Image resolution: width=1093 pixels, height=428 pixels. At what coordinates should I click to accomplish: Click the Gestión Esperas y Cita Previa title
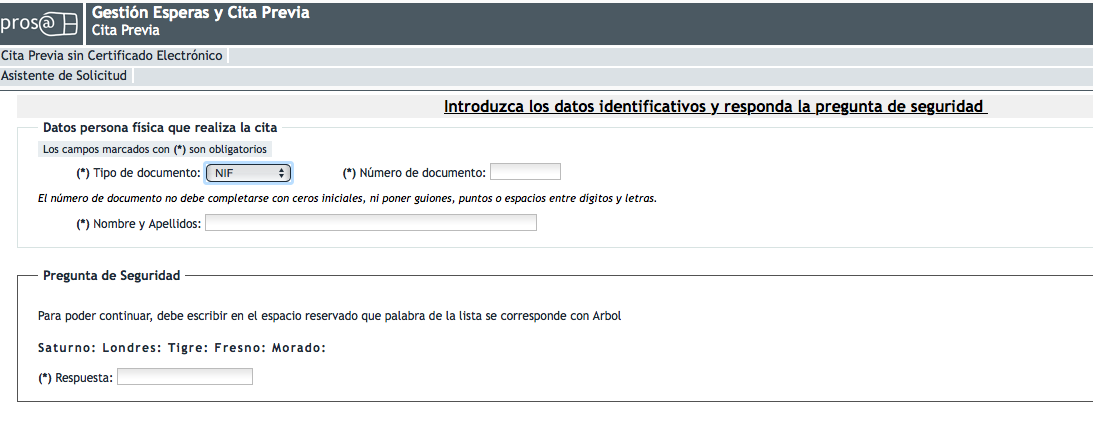click(200, 13)
